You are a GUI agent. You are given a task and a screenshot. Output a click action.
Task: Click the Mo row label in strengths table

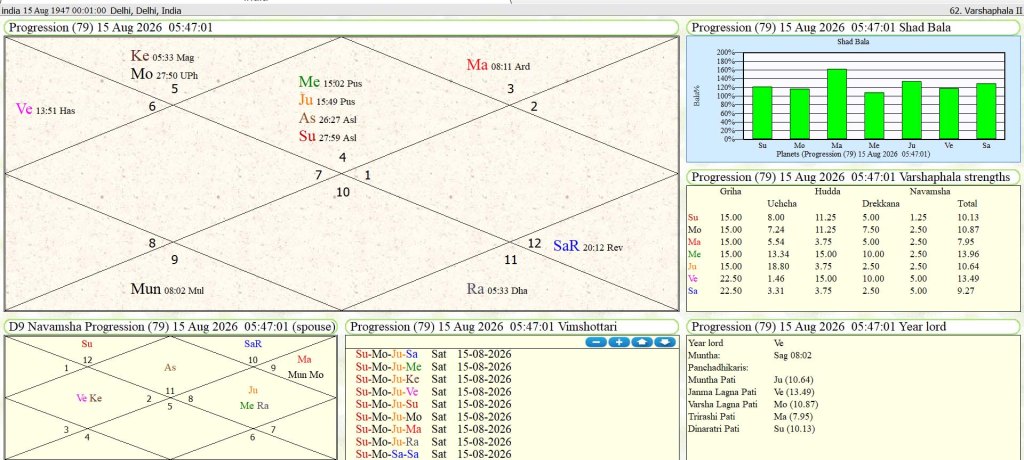point(694,229)
